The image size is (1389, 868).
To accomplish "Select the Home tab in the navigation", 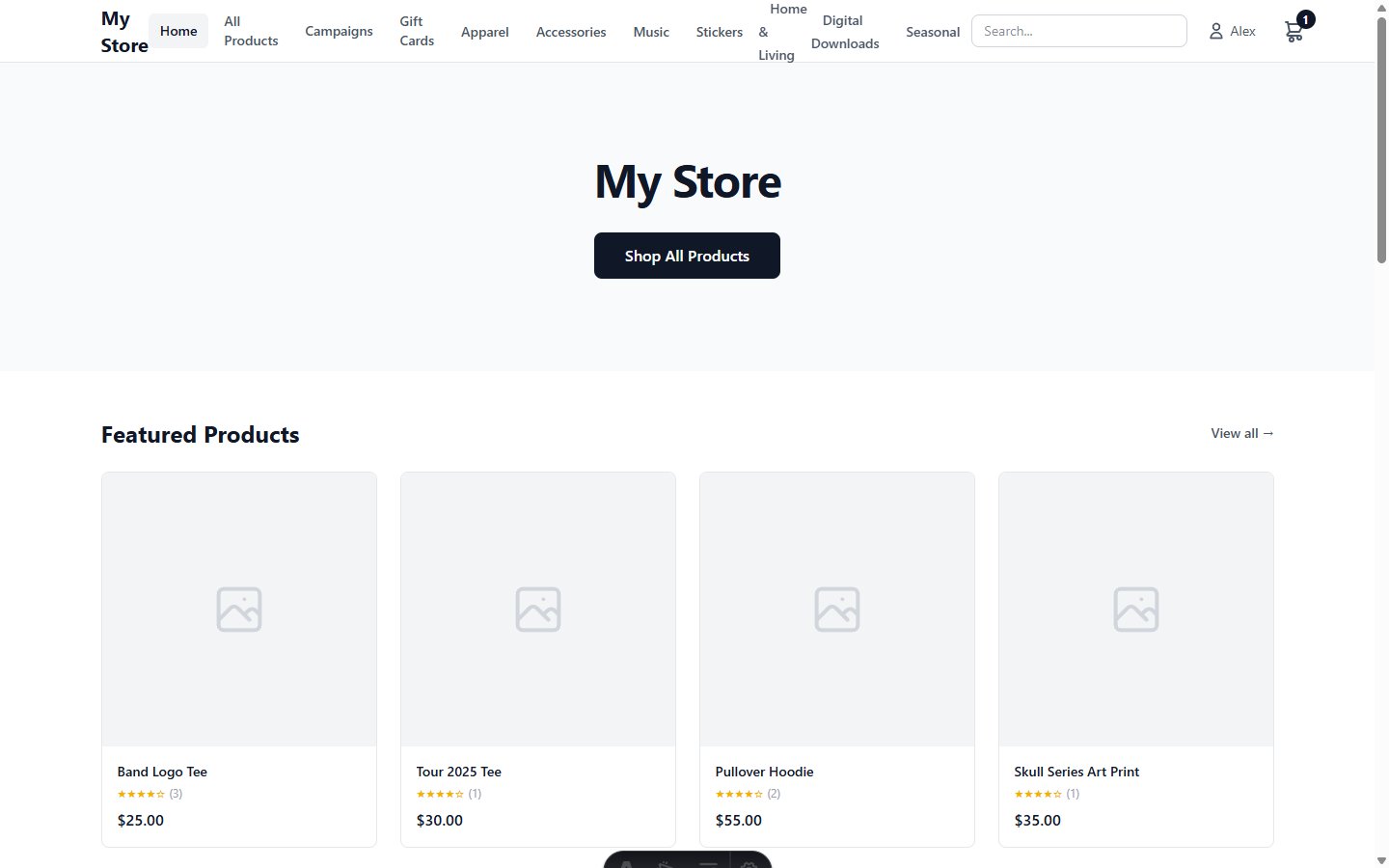I will (x=177, y=30).
